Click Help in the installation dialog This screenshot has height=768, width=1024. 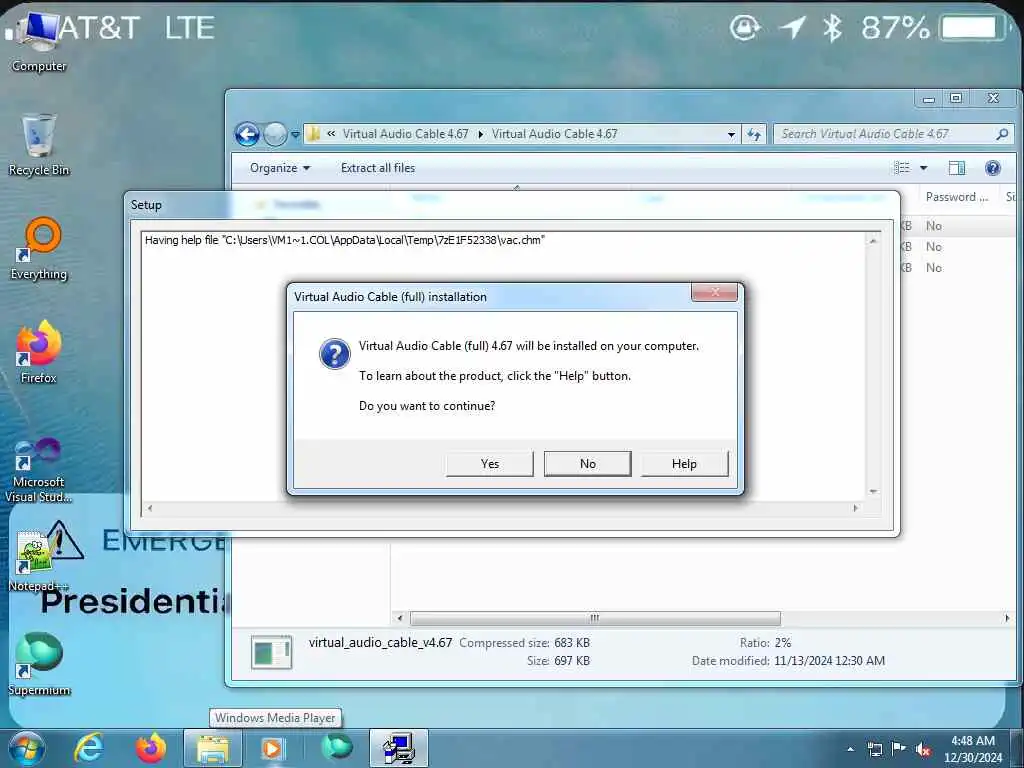tap(684, 464)
